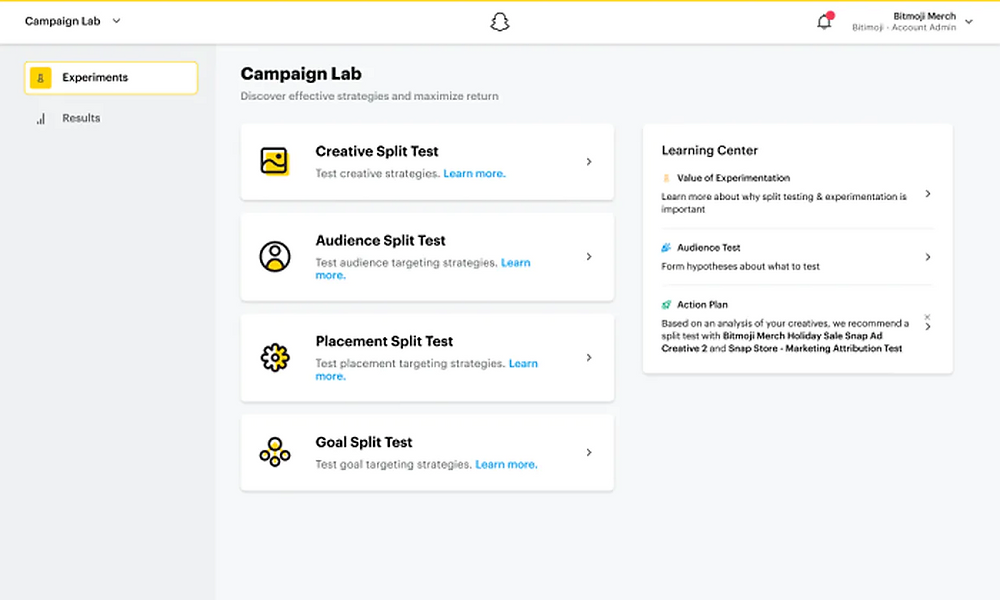Click the Creative Split Test image icon
The height and width of the screenshot is (600, 1000).
coord(274,161)
